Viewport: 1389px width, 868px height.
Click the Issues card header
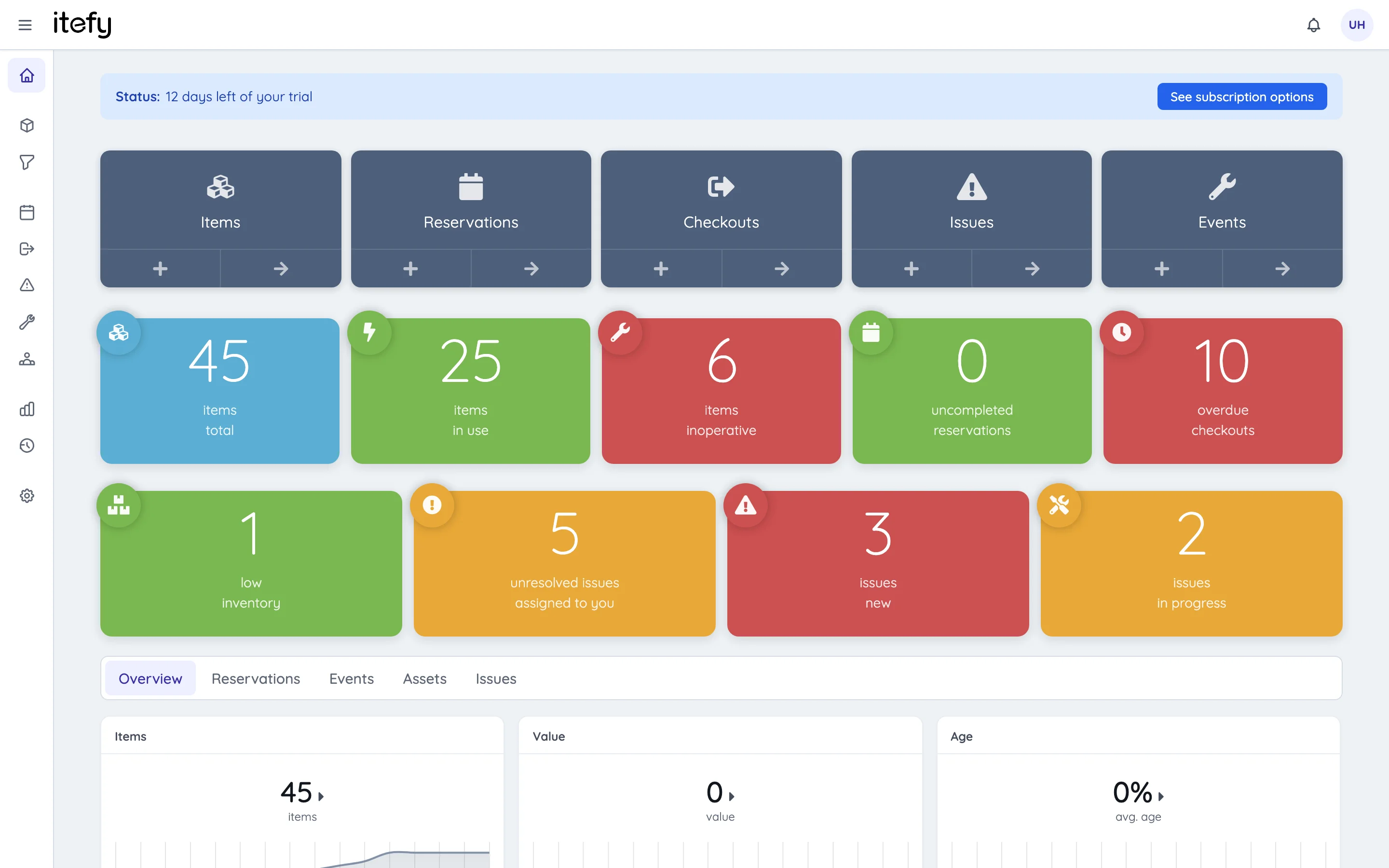(971, 200)
